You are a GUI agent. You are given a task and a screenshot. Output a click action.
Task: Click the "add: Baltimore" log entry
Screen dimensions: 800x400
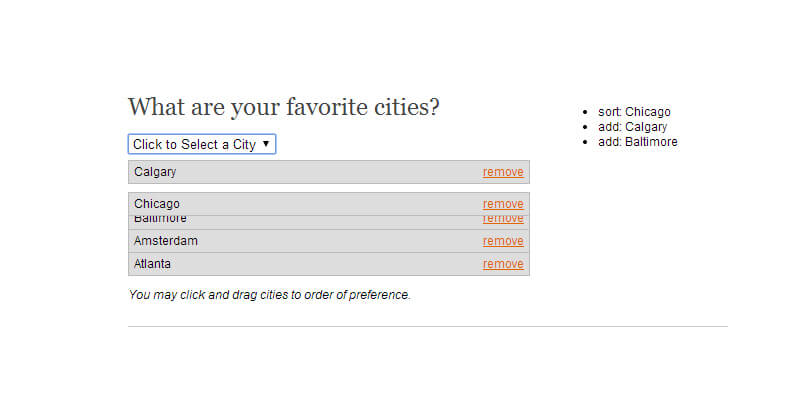[x=637, y=142]
